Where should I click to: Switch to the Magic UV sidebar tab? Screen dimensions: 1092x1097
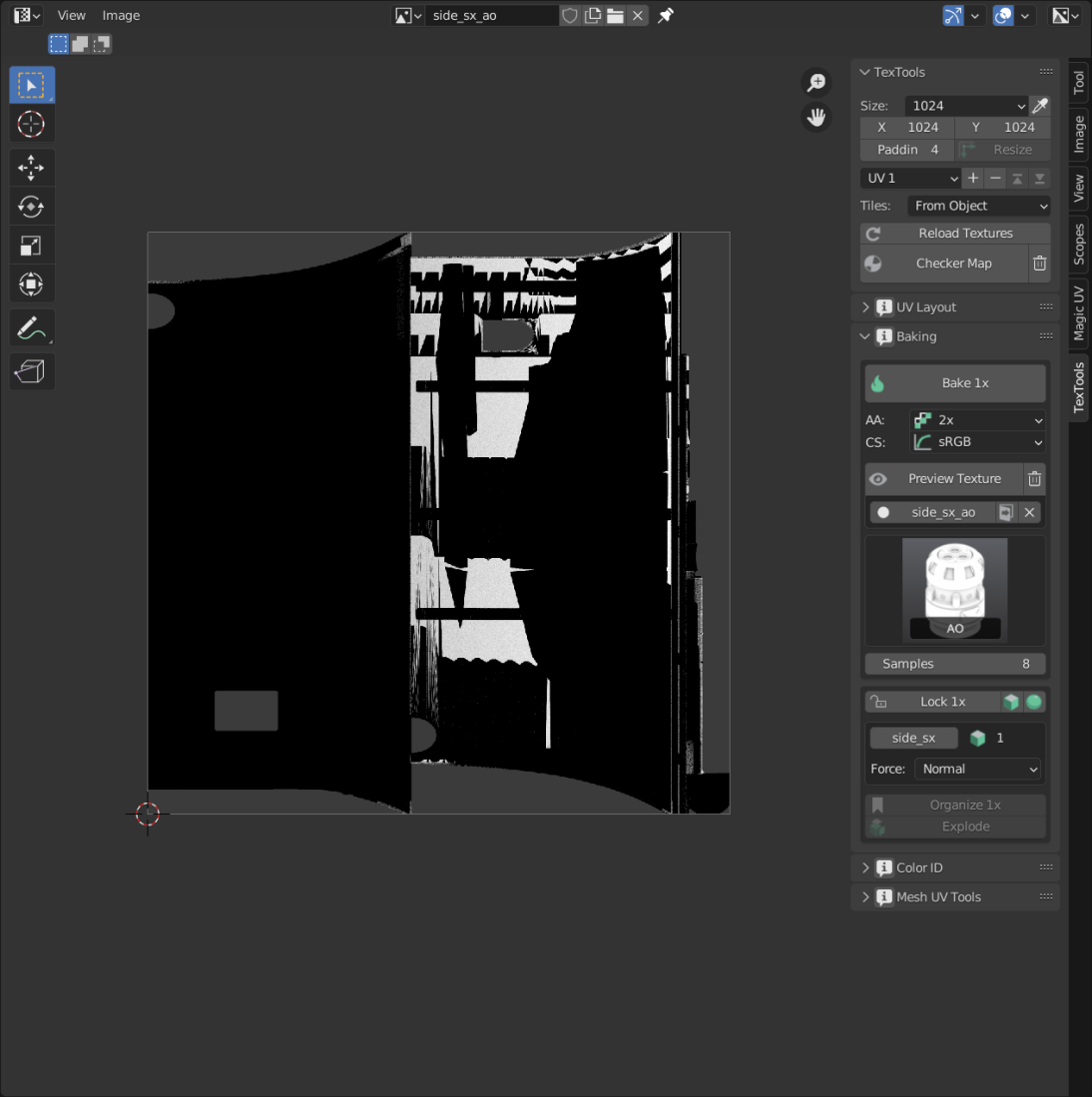point(1079,312)
